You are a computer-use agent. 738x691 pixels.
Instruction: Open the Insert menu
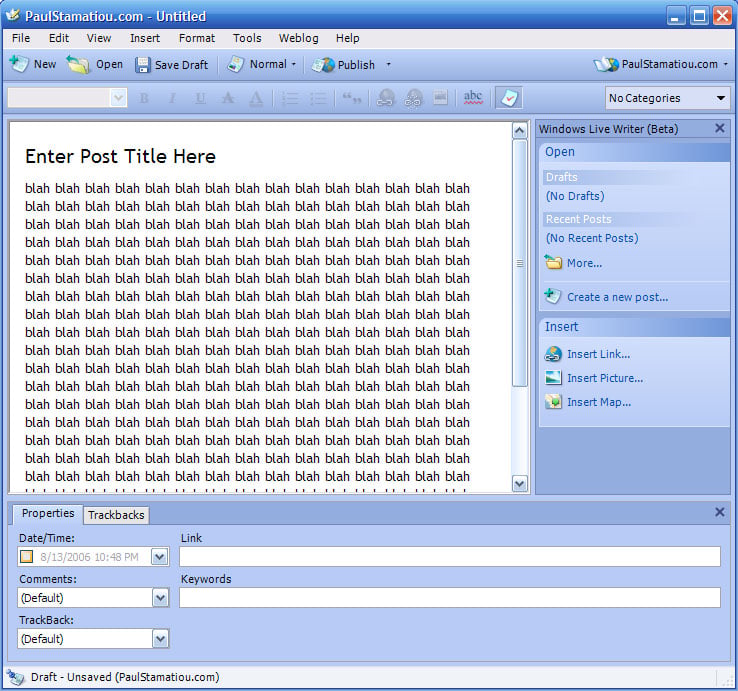145,38
